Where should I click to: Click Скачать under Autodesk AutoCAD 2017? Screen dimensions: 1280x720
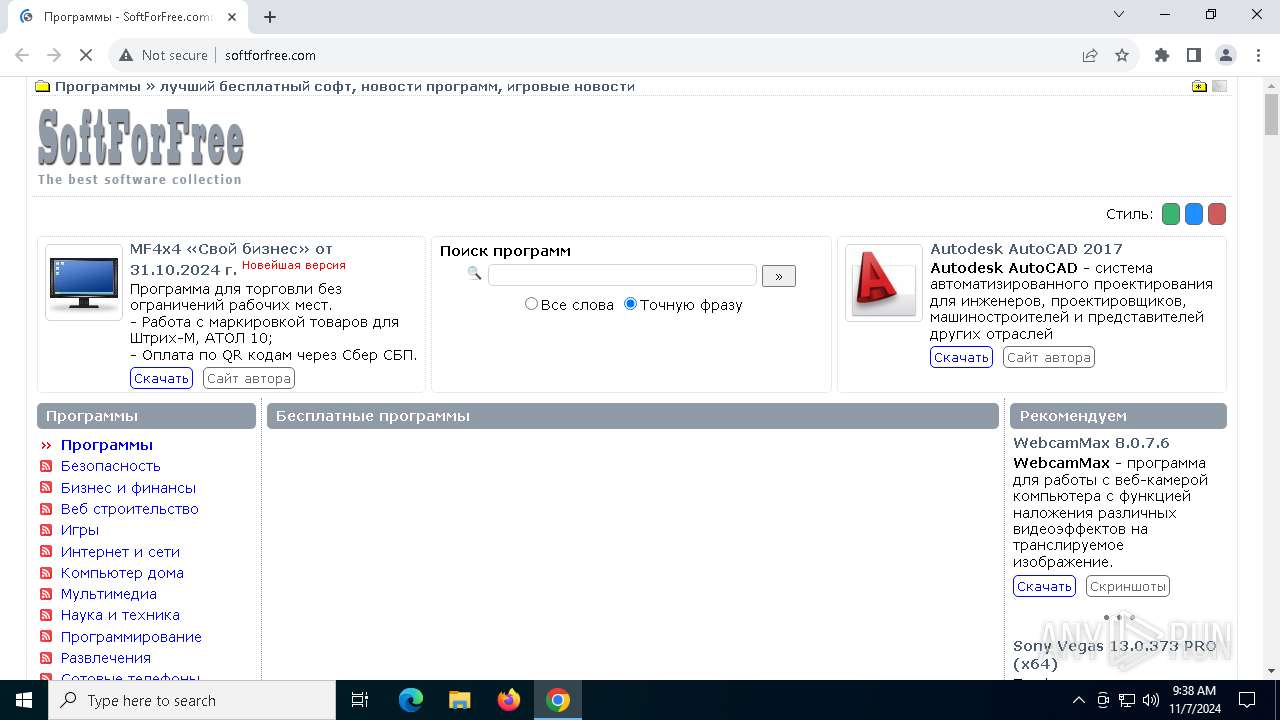[961, 357]
